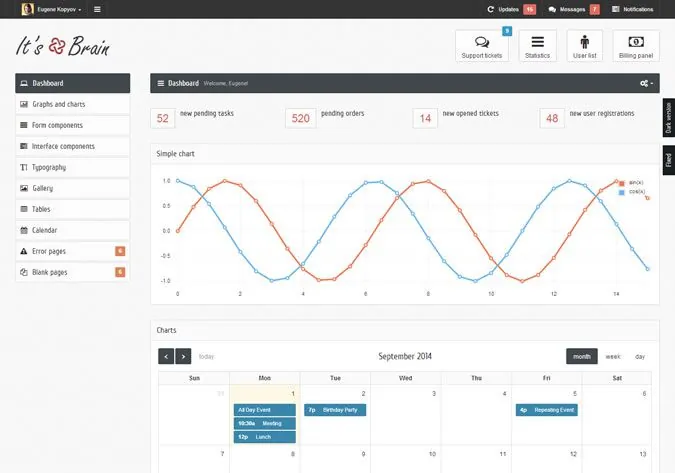
Task: Select Dashboard in the sidebar
Action: 73,83
